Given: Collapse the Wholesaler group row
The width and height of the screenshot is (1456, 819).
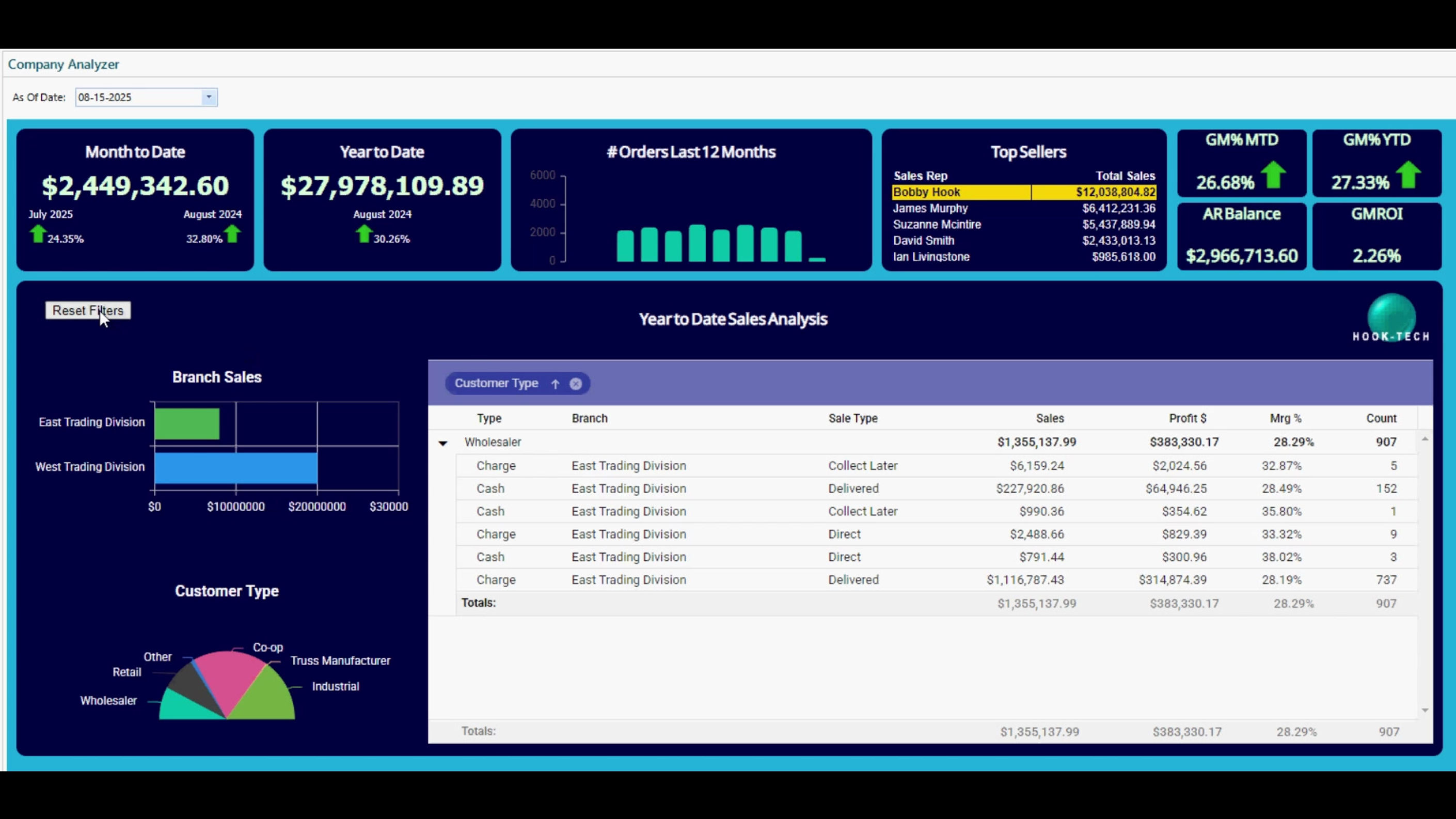Looking at the screenshot, I should (442, 443).
